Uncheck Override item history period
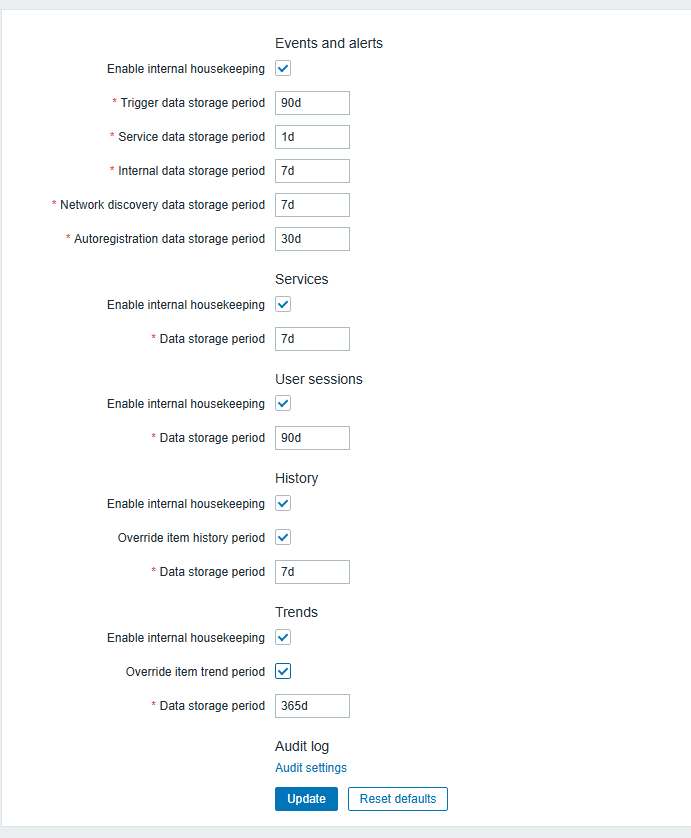The height and width of the screenshot is (838, 691). tap(283, 538)
